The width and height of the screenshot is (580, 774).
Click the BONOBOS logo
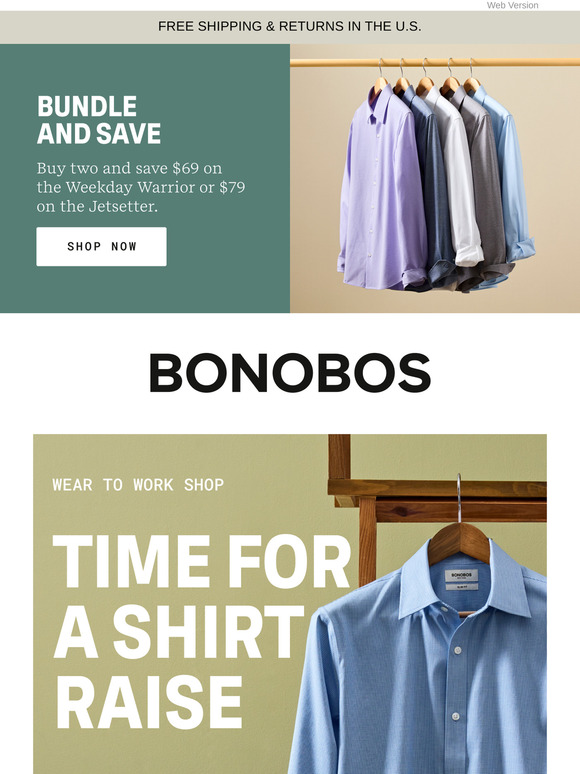click(x=290, y=373)
